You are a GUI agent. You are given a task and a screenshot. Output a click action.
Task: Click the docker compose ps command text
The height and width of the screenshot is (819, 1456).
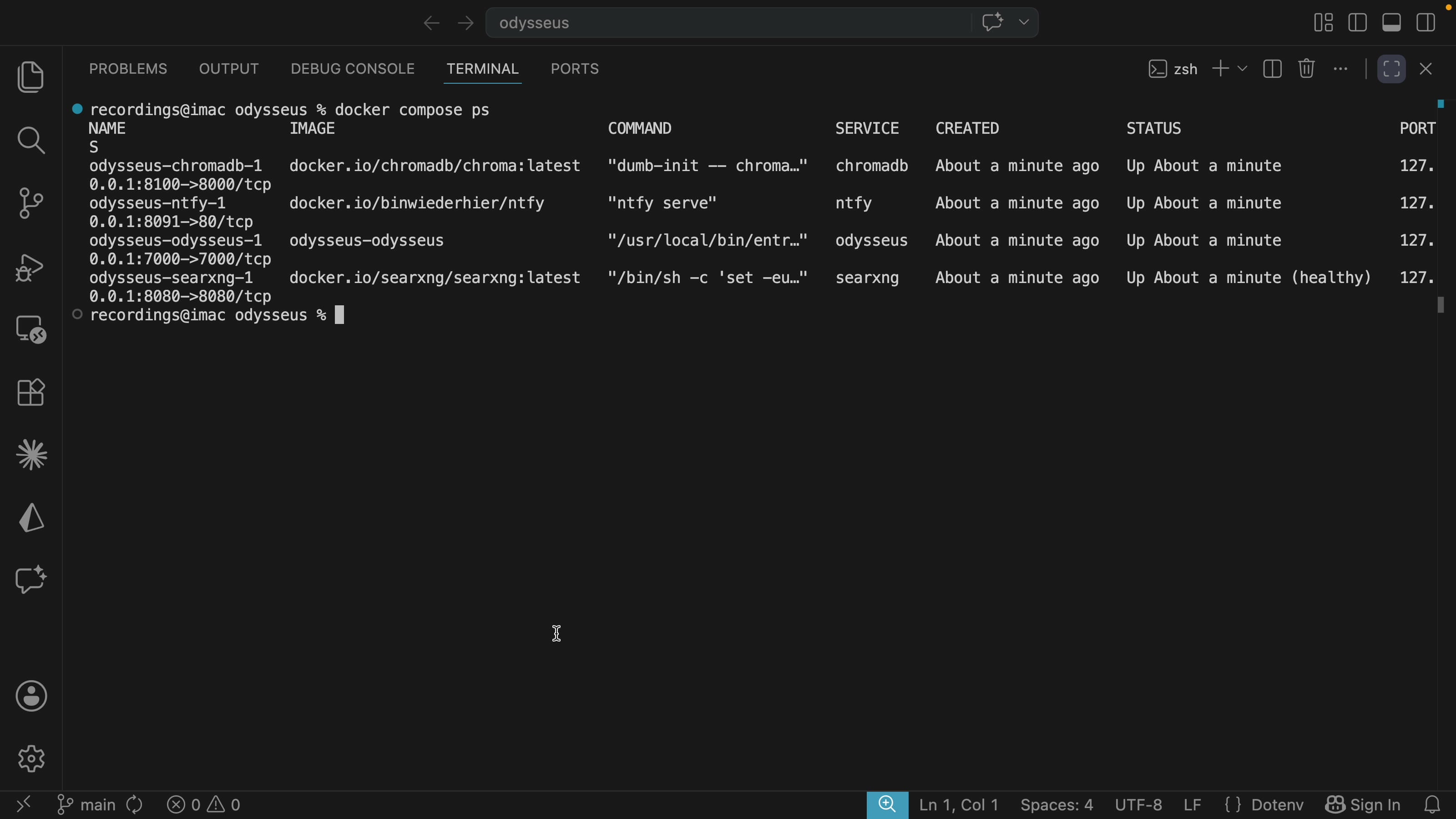click(x=412, y=110)
